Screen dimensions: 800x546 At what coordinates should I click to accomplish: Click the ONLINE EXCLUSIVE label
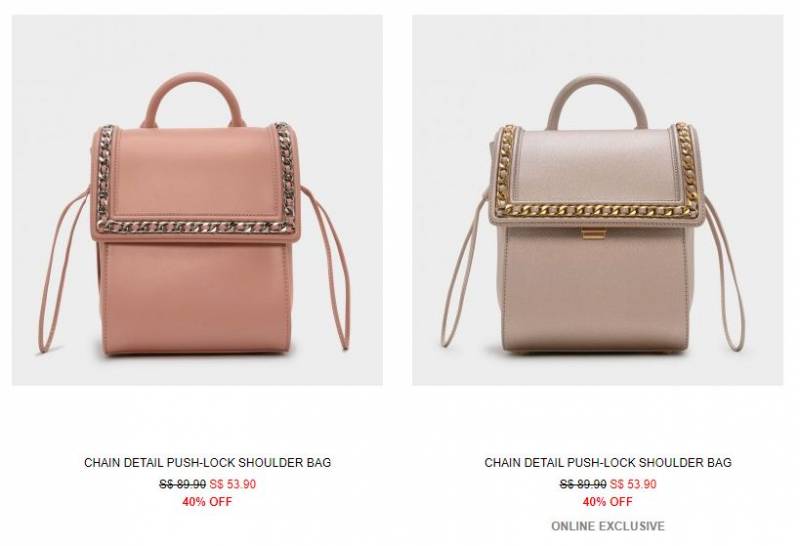click(608, 526)
